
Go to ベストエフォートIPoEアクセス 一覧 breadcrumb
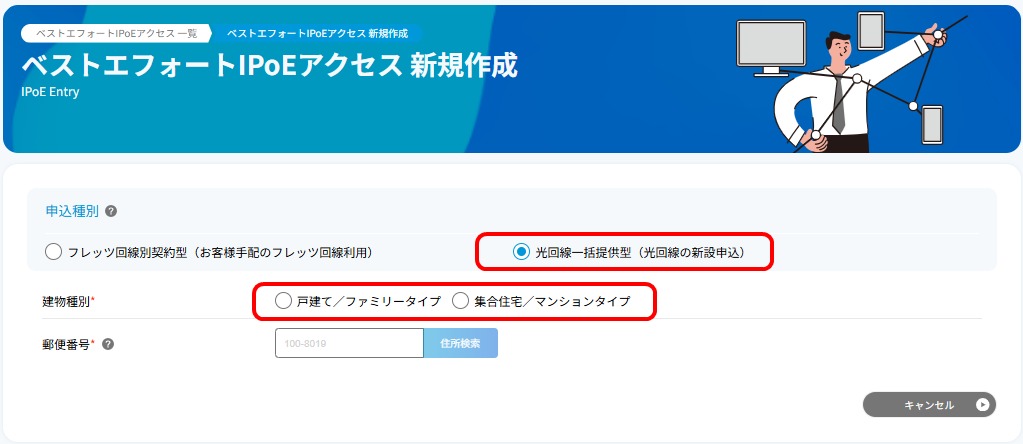click(x=116, y=33)
